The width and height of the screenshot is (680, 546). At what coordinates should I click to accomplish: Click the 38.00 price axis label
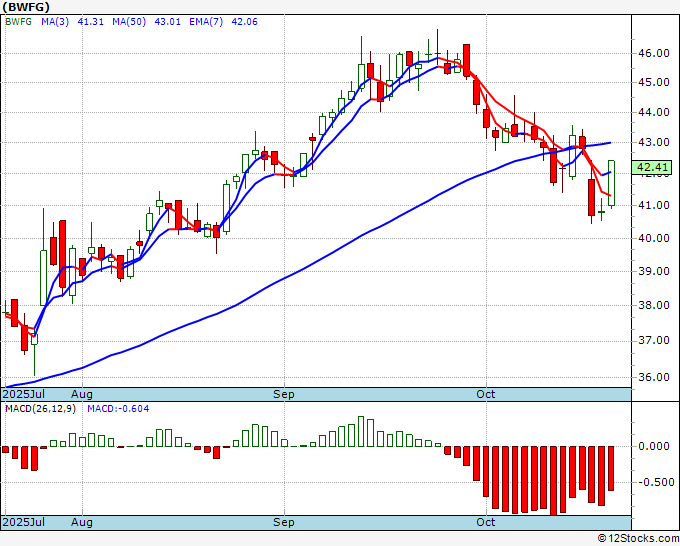[654, 305]
